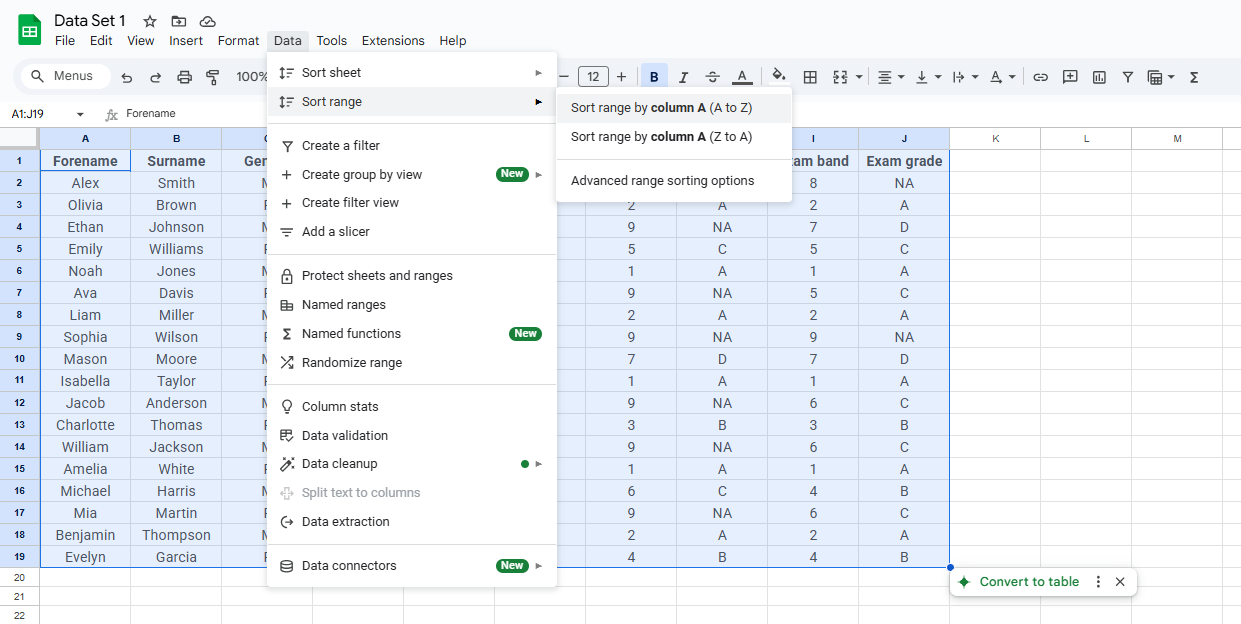Open Data validation
The width and height of the screenshot is (1241, 624).
412,436
